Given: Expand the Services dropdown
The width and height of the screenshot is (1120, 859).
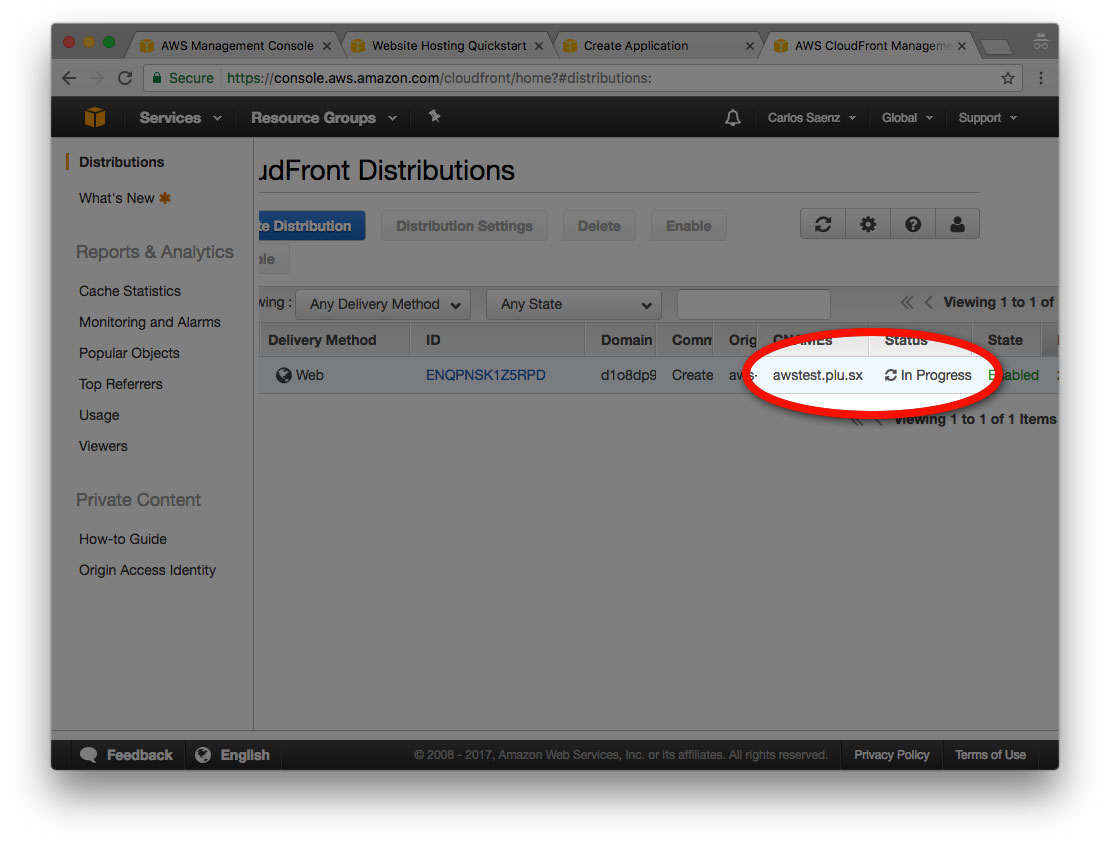Looking at the screenshot, I should 181,118.
